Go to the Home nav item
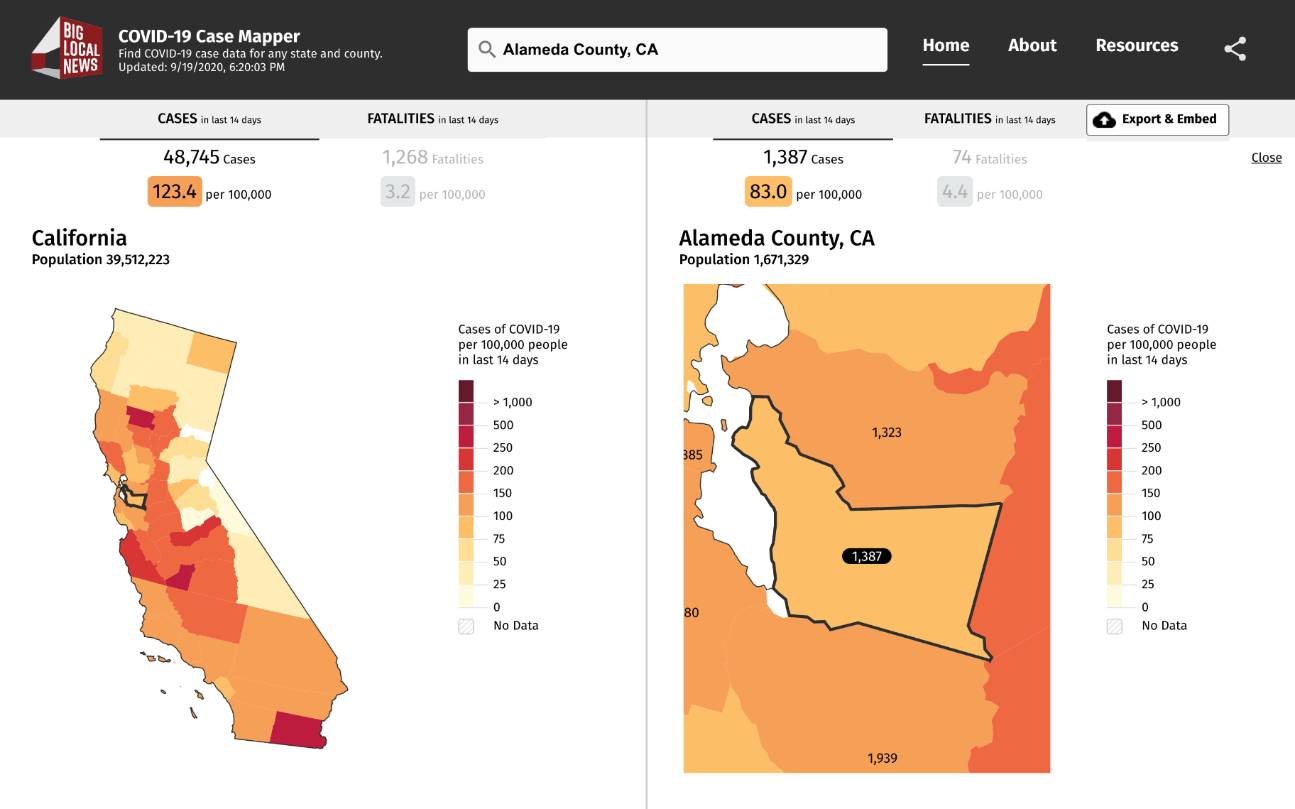Image resolution: width=1295 pixels, height=809 pixels. [x=946, y=45]
